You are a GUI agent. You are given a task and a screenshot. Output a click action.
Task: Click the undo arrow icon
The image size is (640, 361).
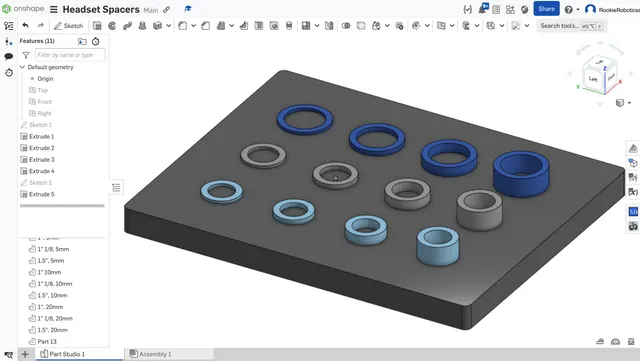[25, 26]
